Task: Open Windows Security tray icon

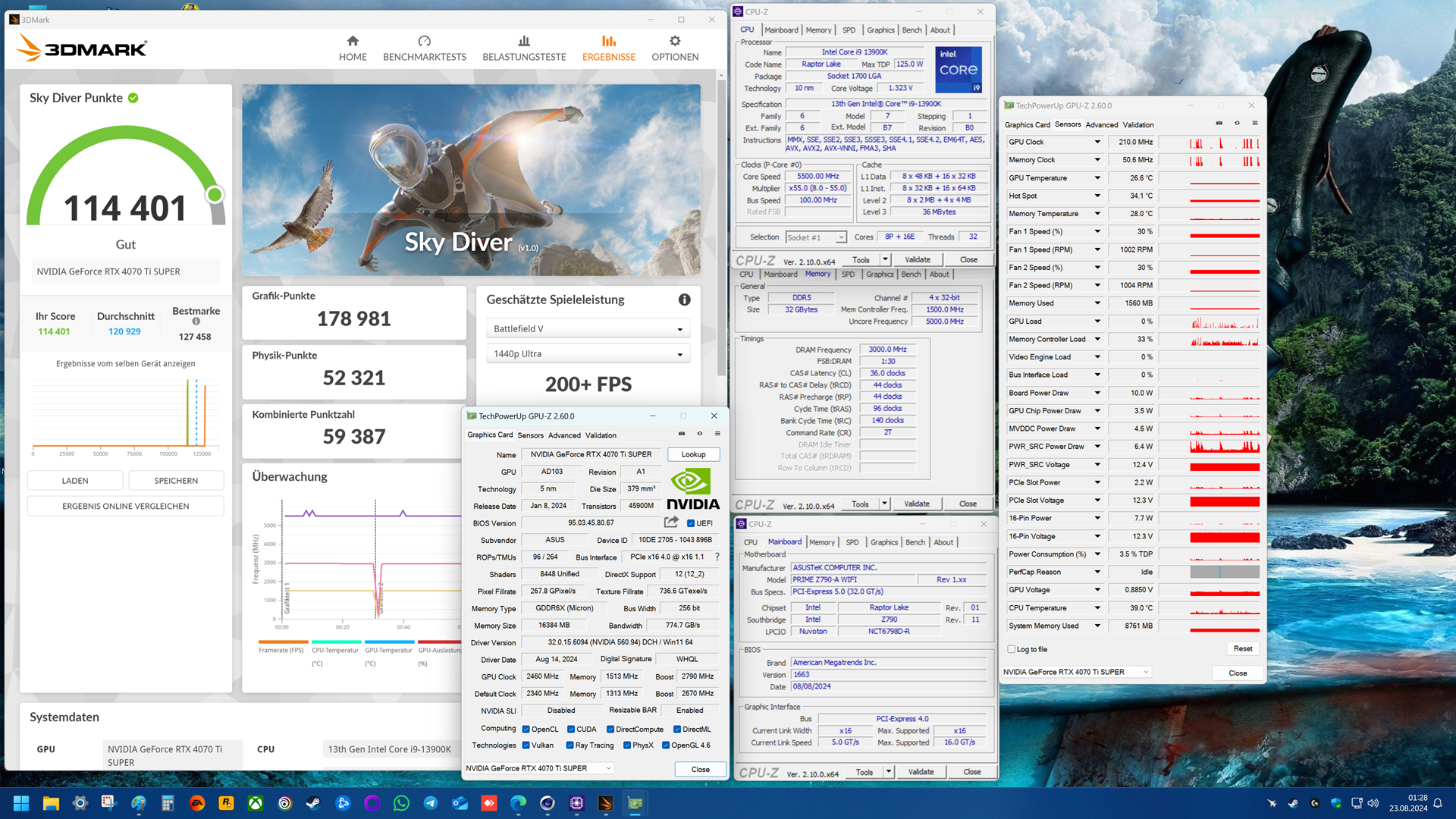Action: pyautogui.click(x=1336, y=803)
